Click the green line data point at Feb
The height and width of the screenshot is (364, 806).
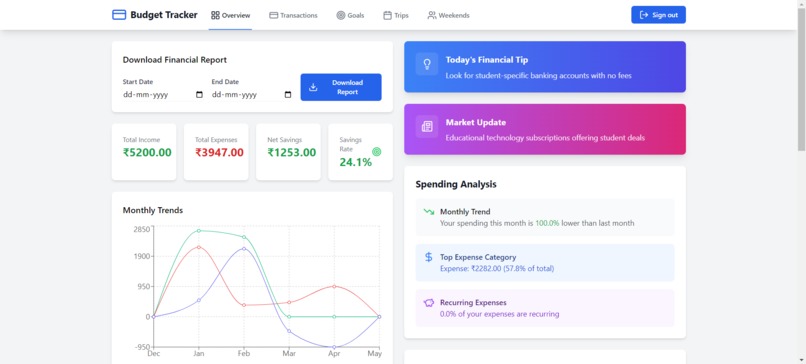click(x=244, y=237)
